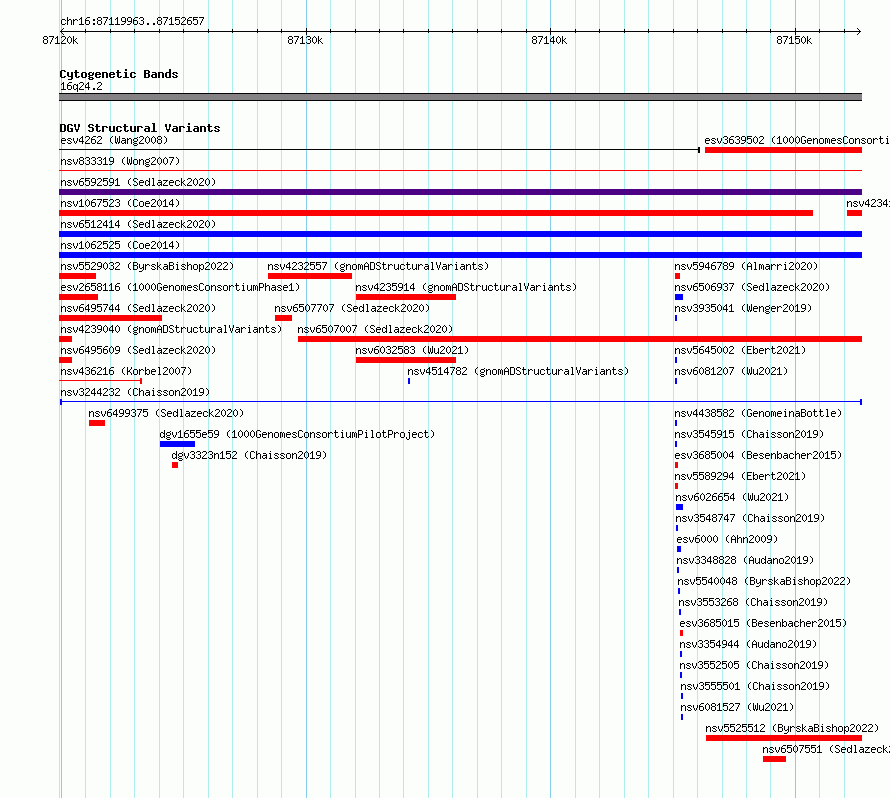890x798 pixels.
Task: Select nsv3354944 (Audano2019) label
Action: click(748, 644)
